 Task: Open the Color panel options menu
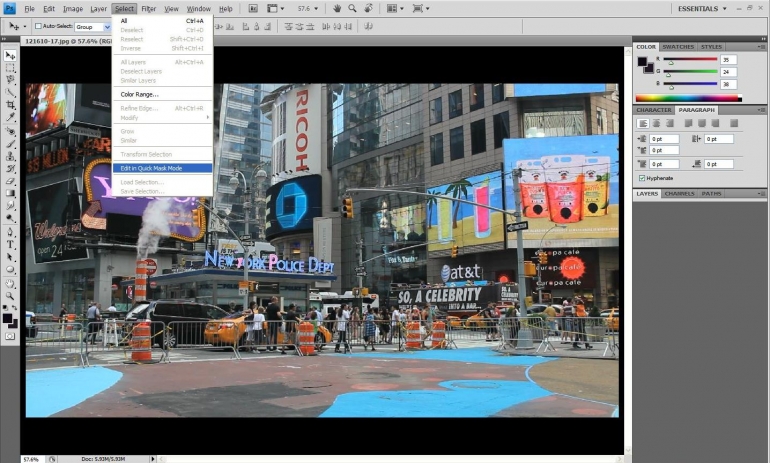761,47
